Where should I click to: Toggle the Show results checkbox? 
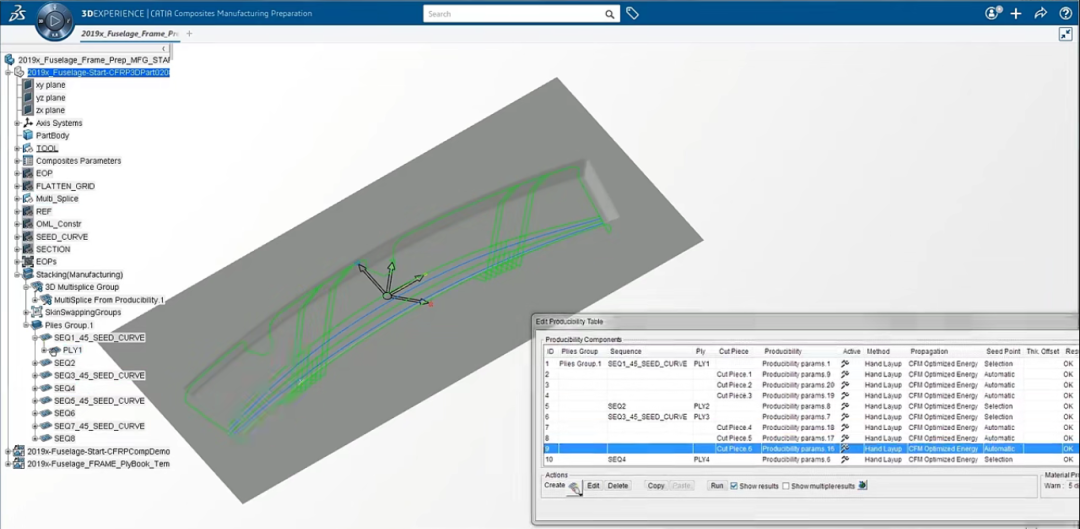click(734, 486)
